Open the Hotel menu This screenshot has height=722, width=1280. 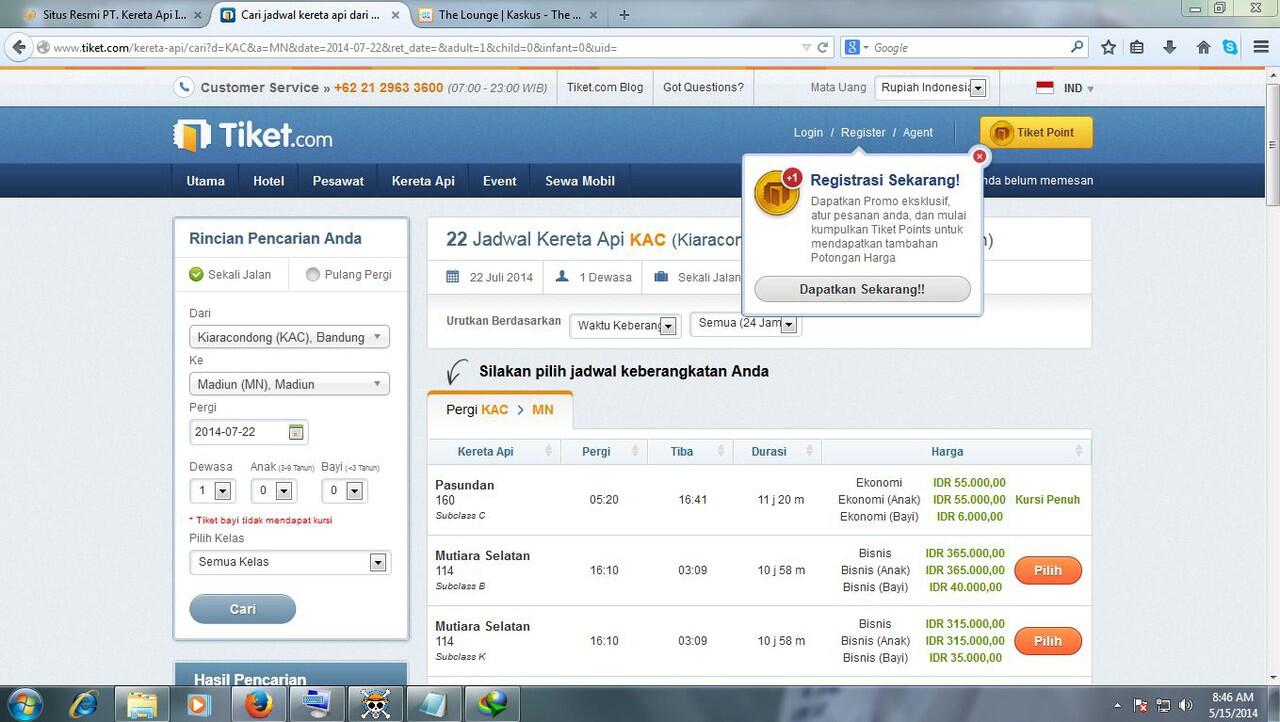269,181
